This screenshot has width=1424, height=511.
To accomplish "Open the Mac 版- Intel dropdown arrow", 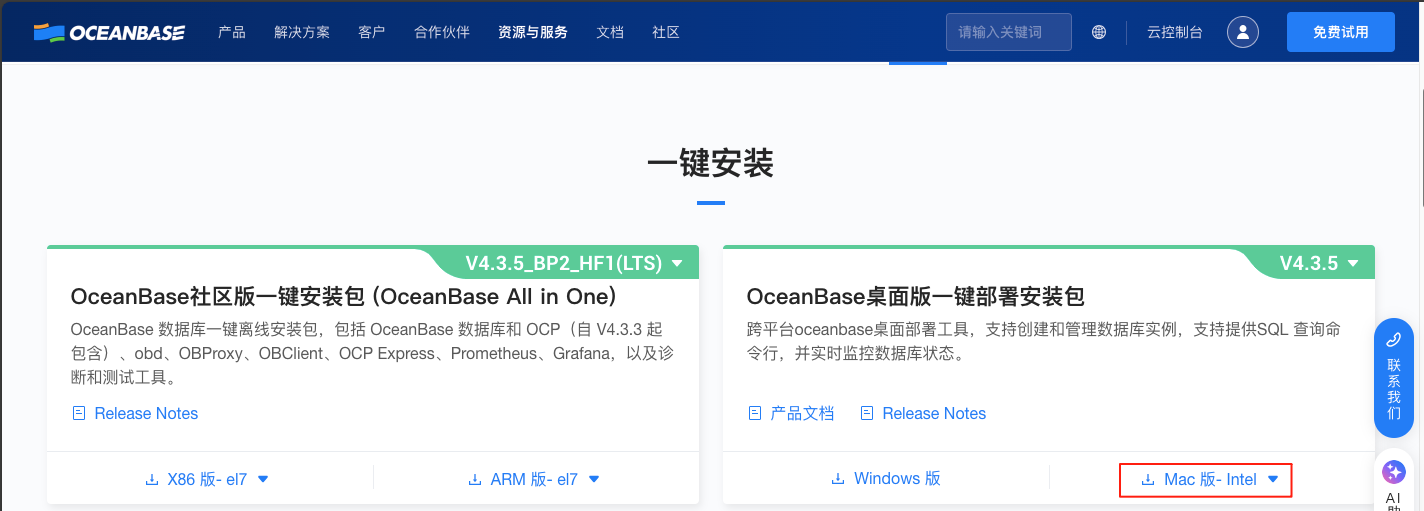I will 1273,480.
